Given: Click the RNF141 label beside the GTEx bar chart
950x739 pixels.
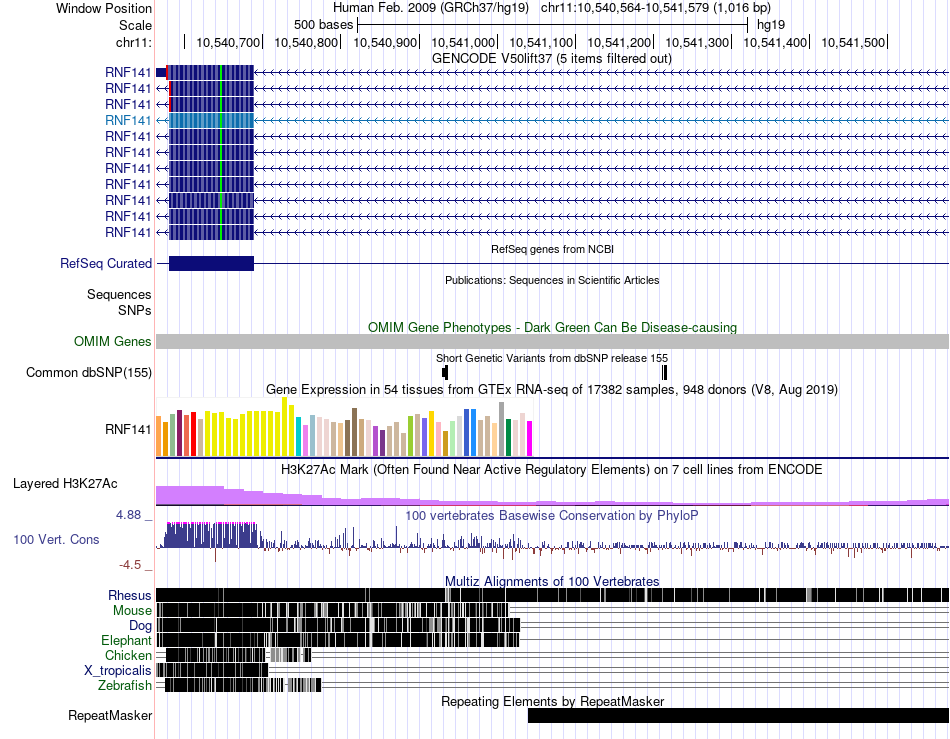Looking at the screenshot, I should pyautogui.click(x=128, y=429).
